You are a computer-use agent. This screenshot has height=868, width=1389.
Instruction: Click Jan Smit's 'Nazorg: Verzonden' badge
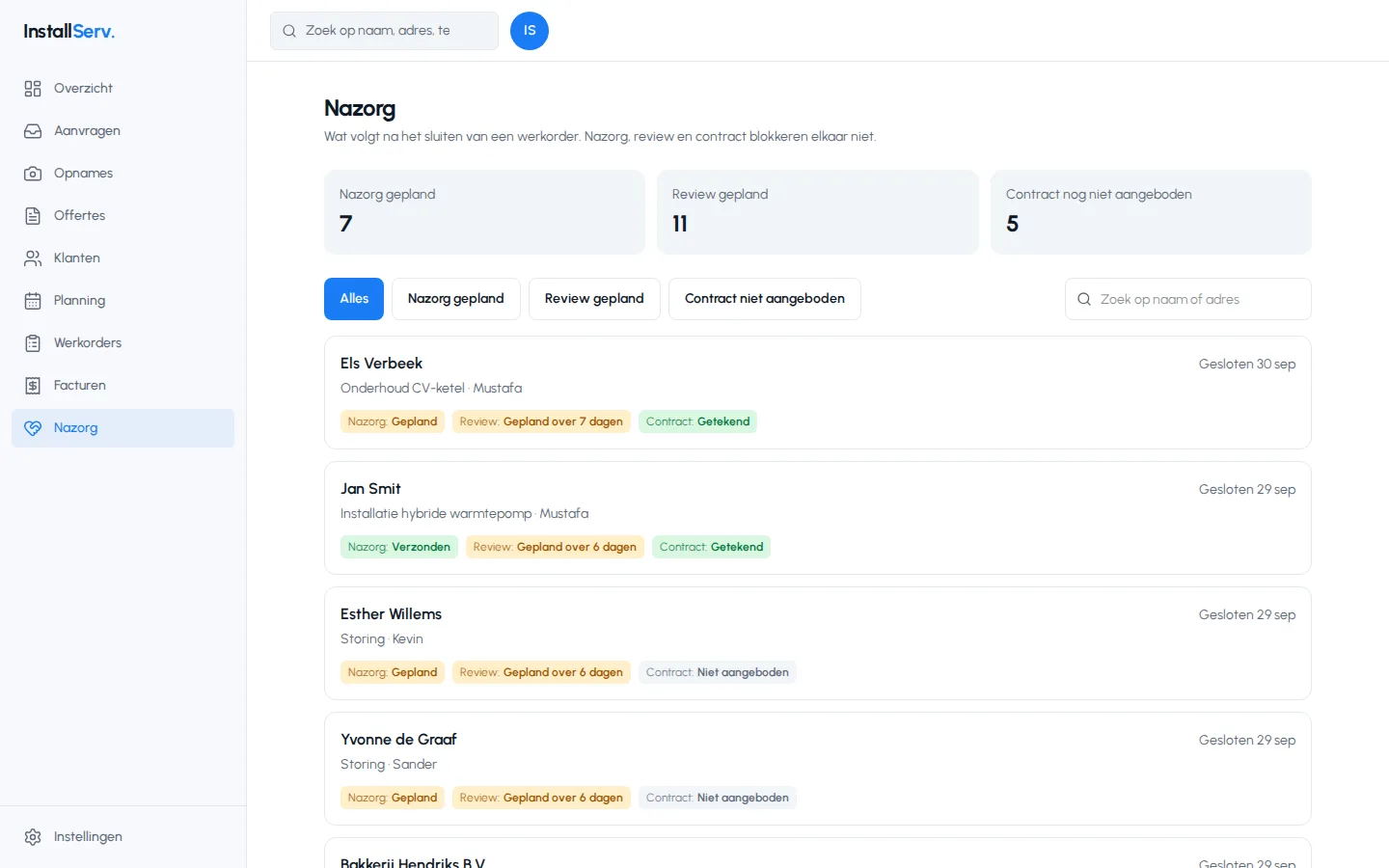[399, 547]
